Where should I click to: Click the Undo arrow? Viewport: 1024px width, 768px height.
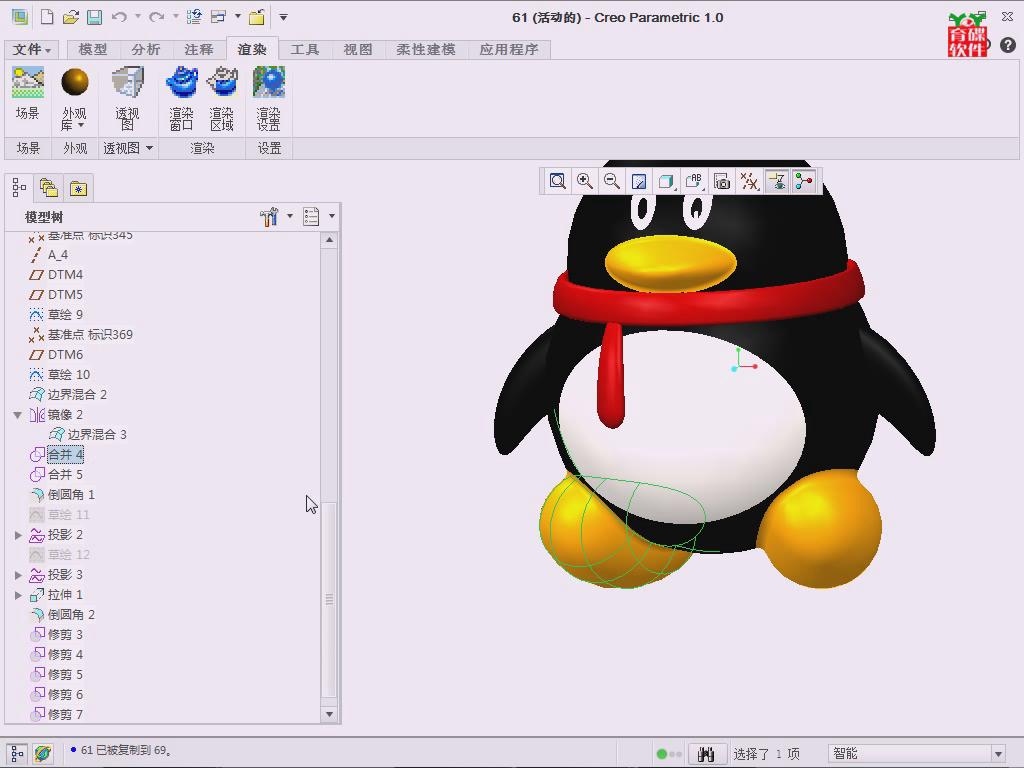click(119, 17)
